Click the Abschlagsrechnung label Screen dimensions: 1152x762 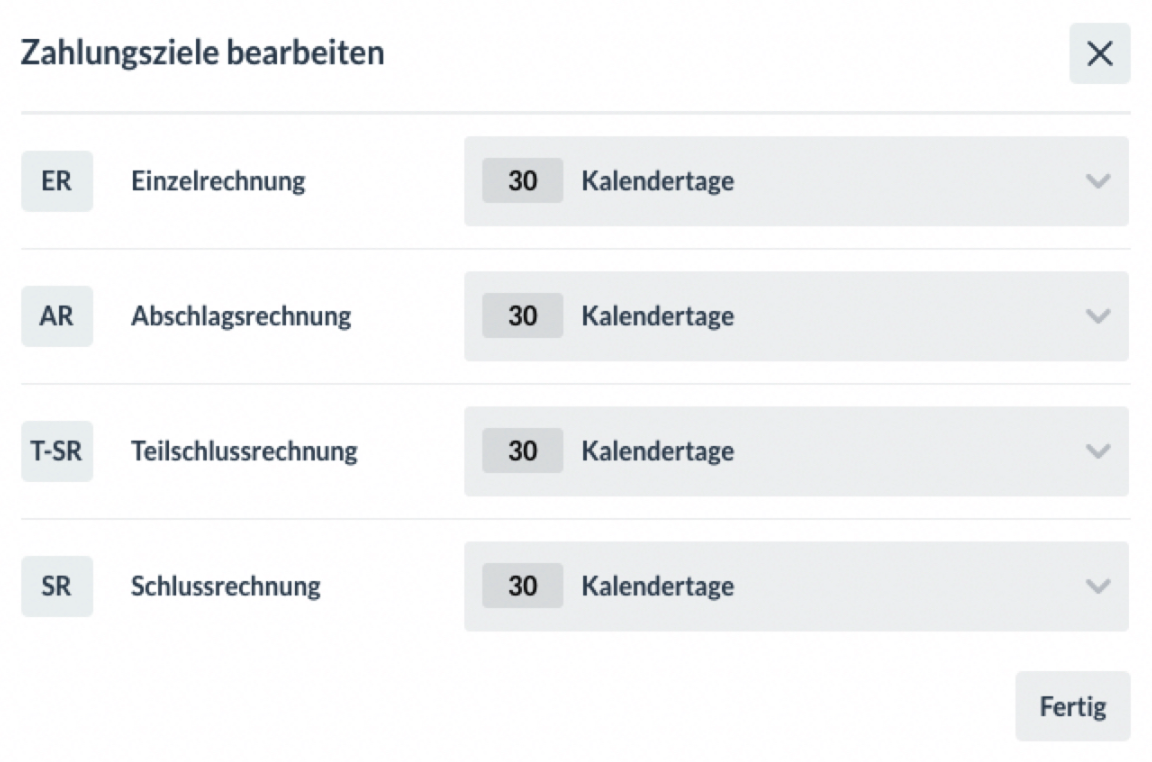point(241,316)
